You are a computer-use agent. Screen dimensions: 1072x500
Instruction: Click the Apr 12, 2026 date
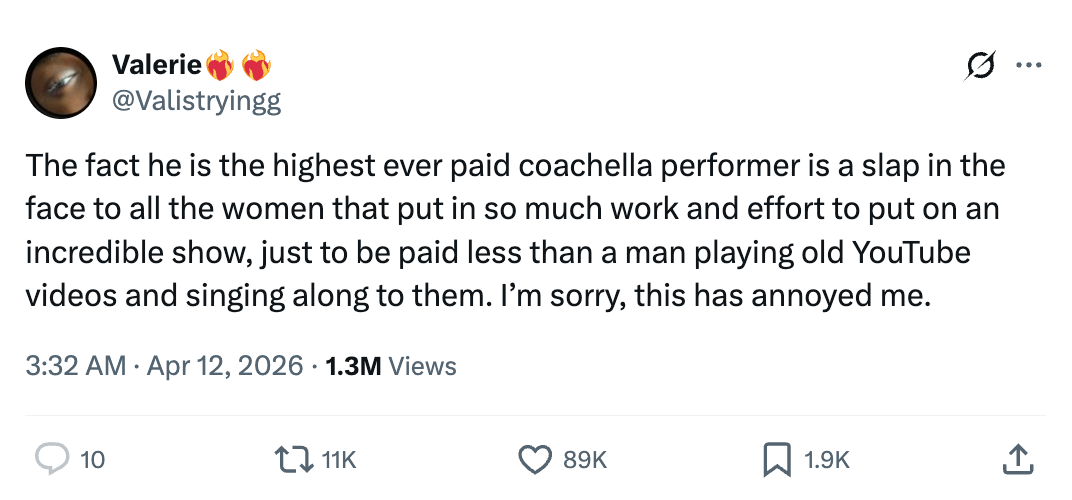(x=224, y=366)
